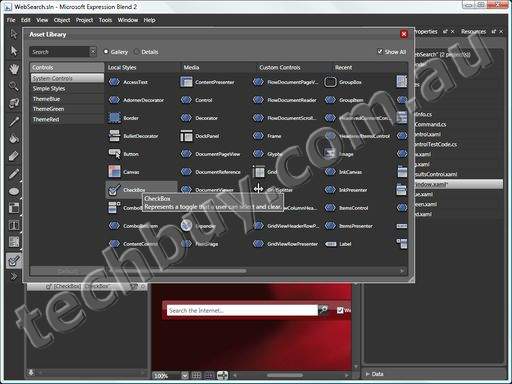Select the ThemeBlue category

[67, 99]
